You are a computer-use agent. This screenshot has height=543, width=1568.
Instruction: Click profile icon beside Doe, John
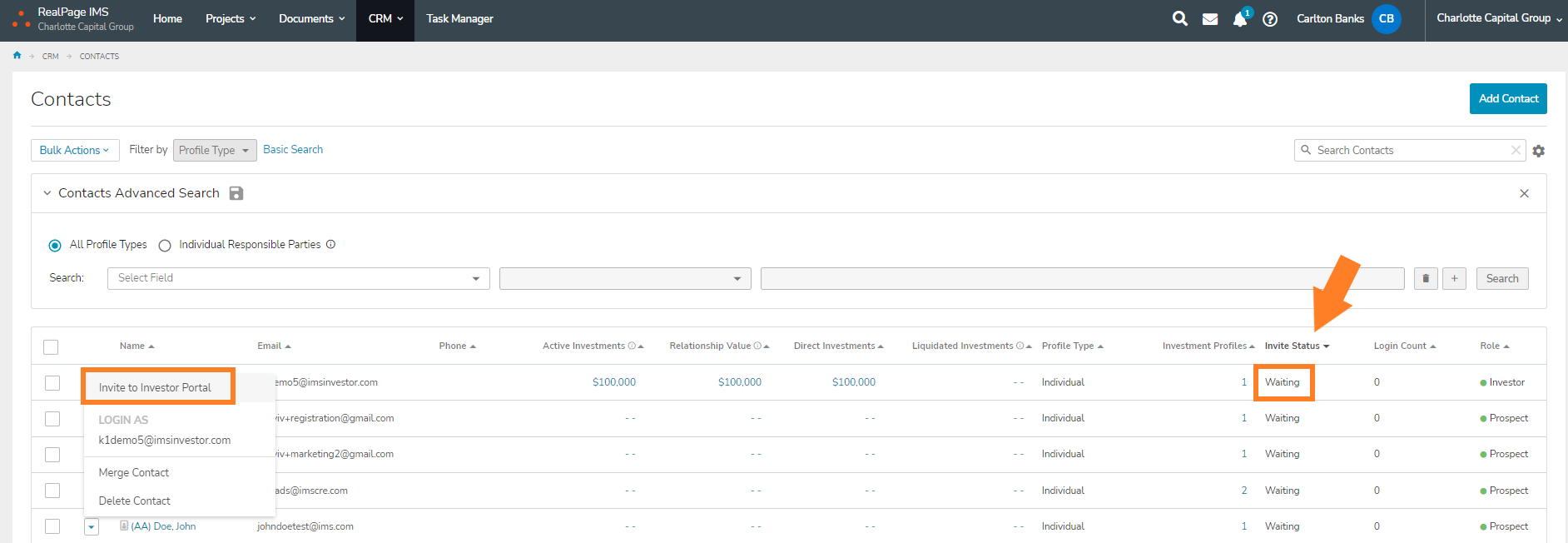coord(124,526)
